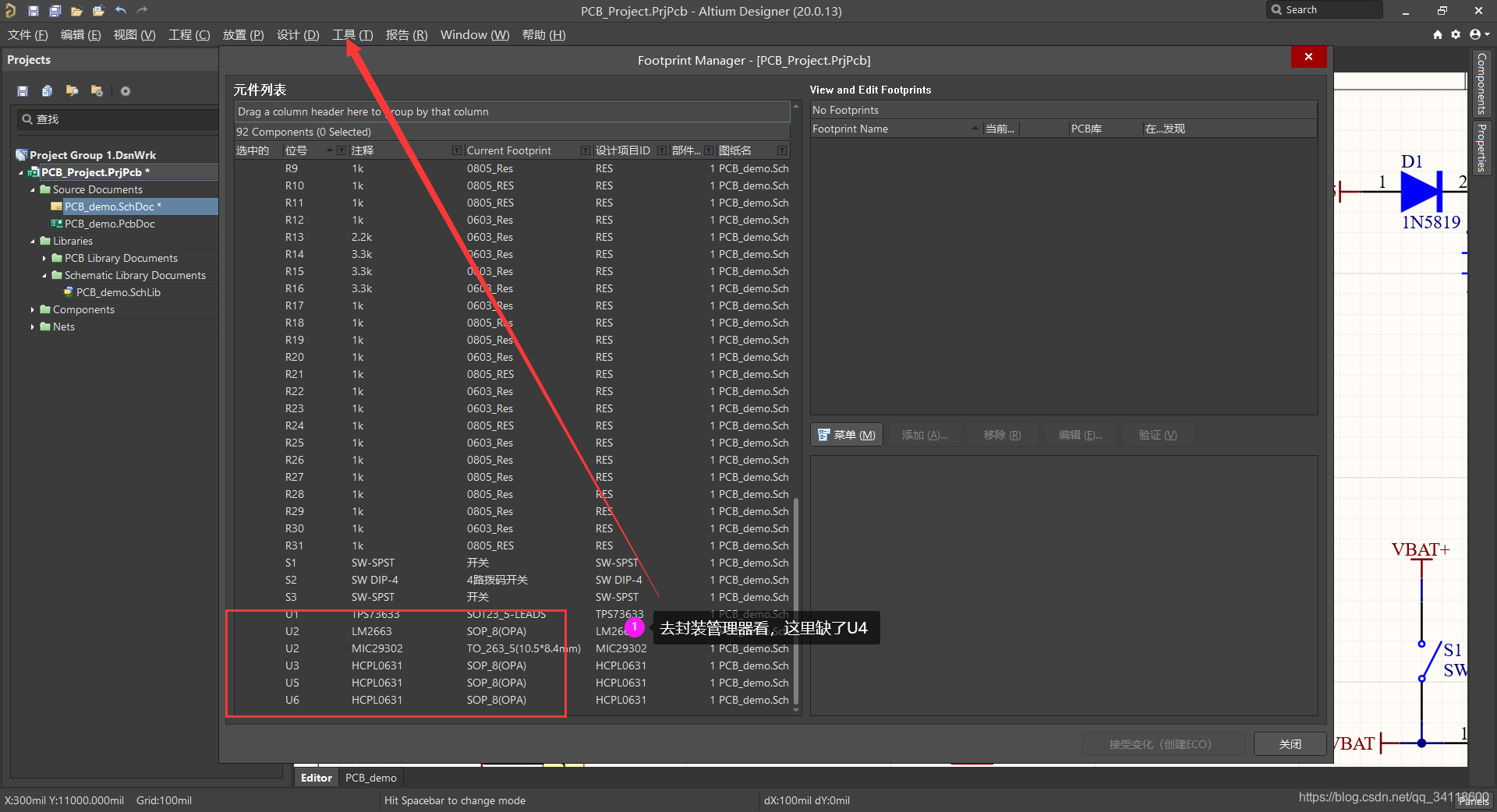Open the Components side panel tab
The width and height of the screenshot is (1497, 812).
1481,83
